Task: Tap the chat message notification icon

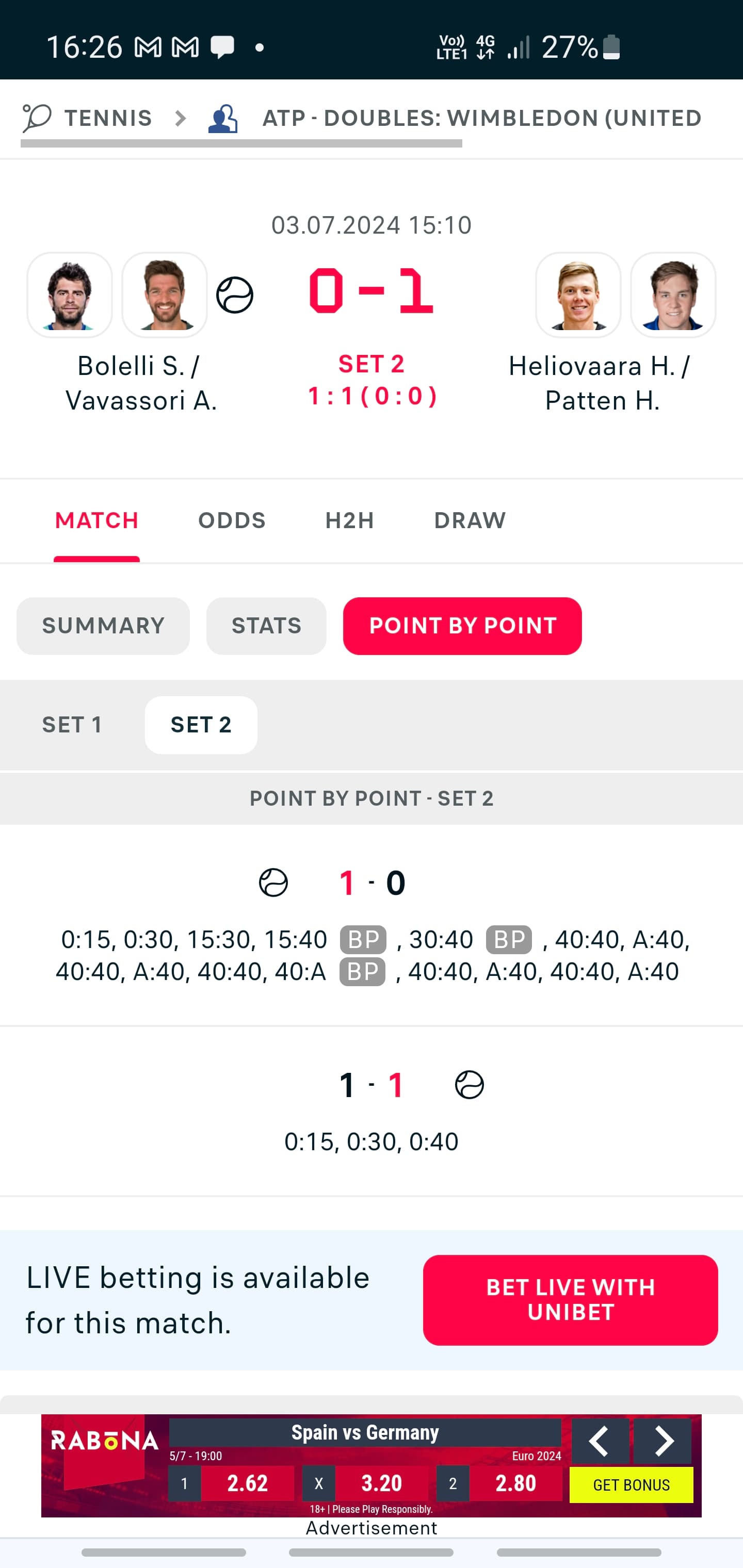Action: [222, 47]
